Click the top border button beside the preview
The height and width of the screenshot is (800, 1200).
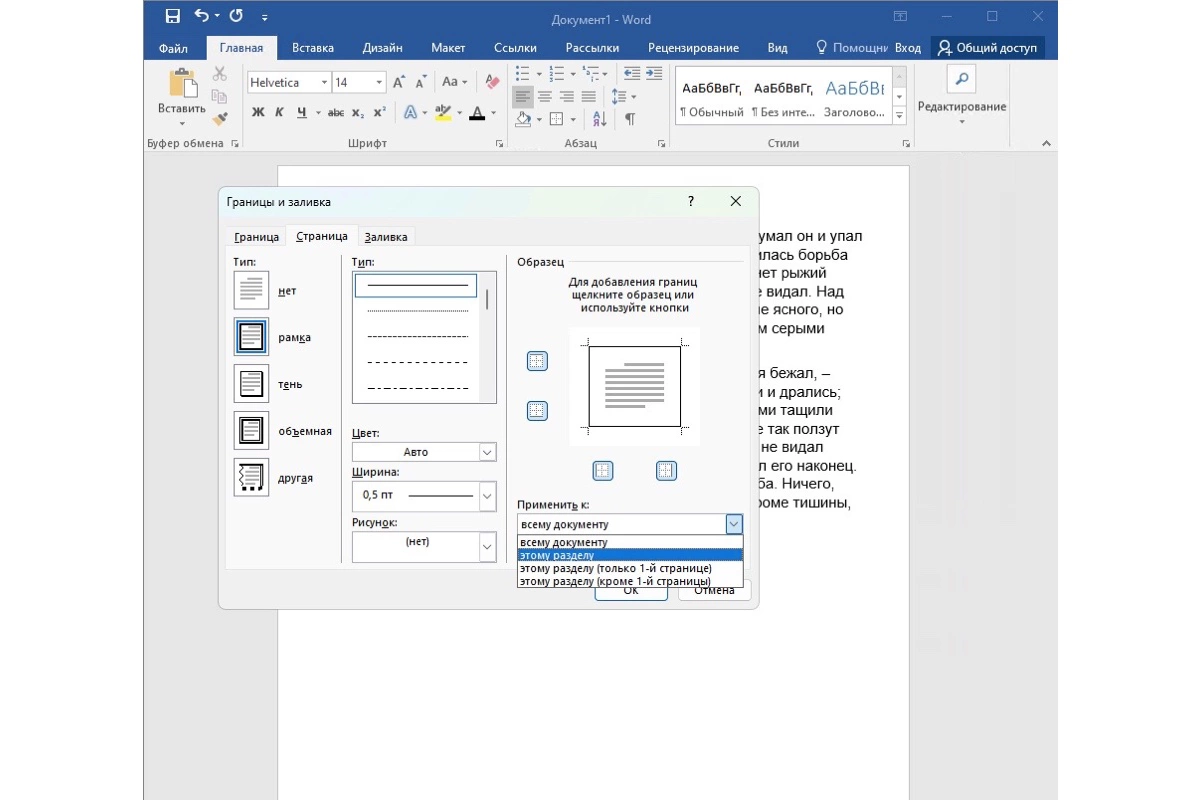click(537, 361)
